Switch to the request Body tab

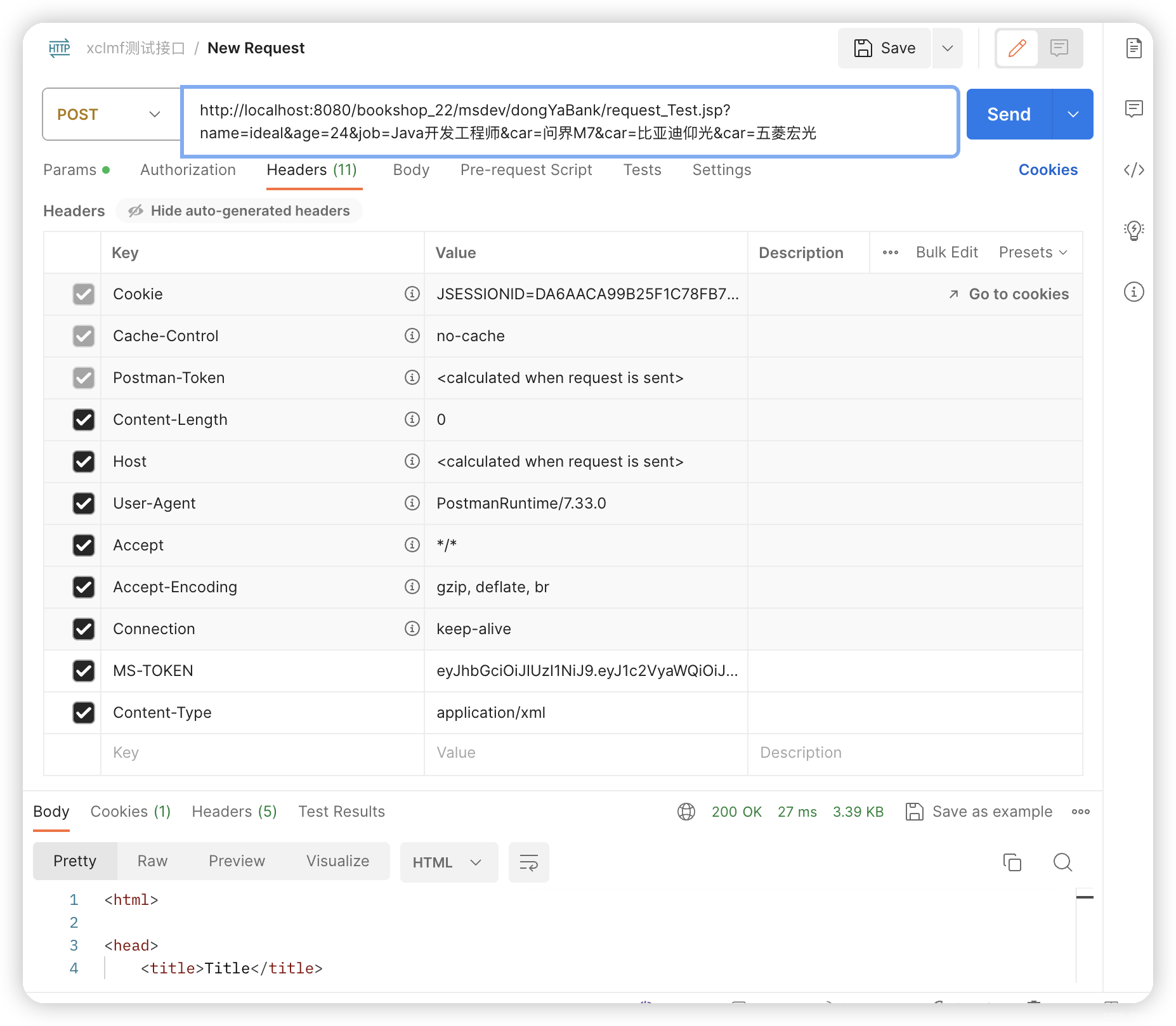[411, 170]
